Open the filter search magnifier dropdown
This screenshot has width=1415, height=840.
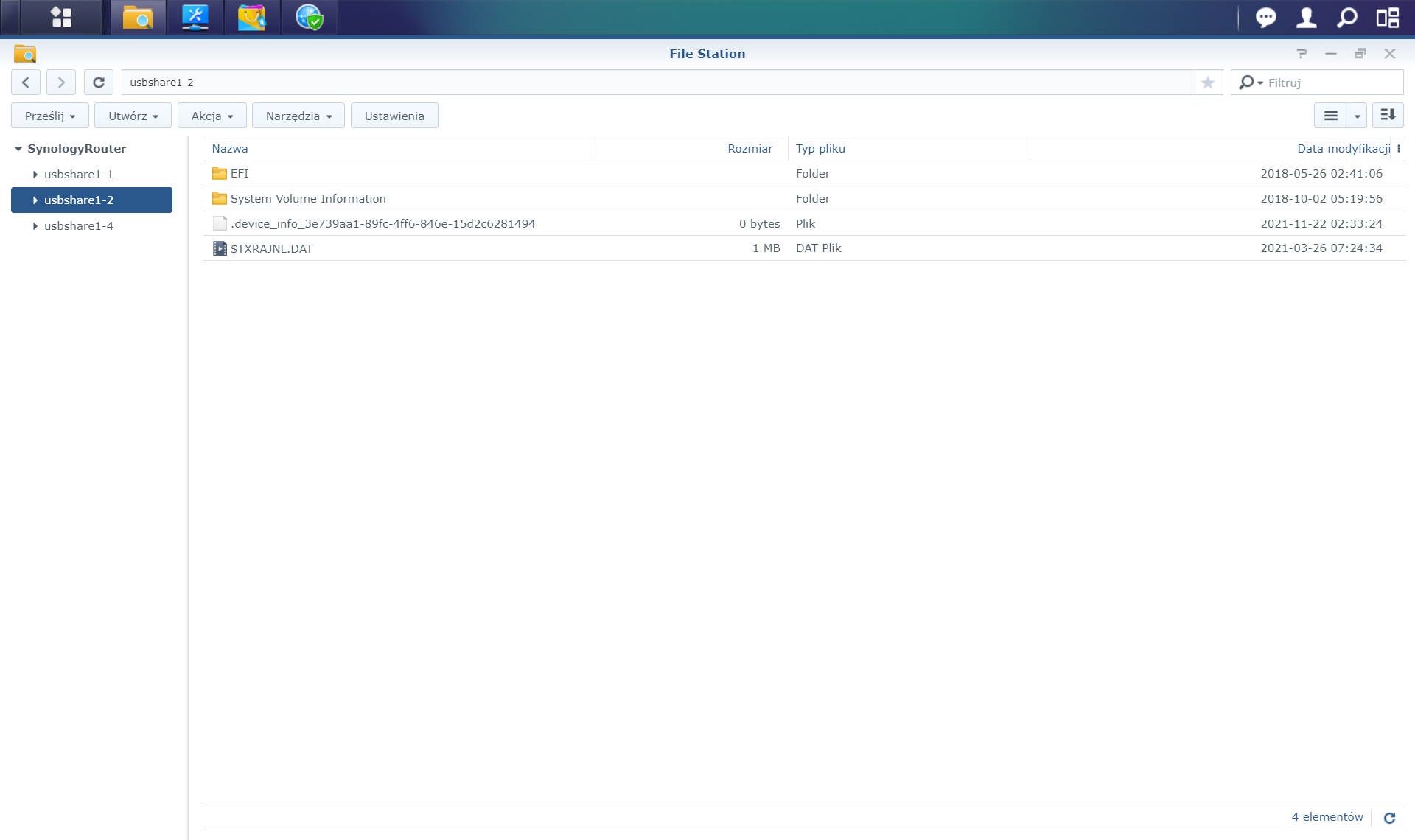point(1251,83)
